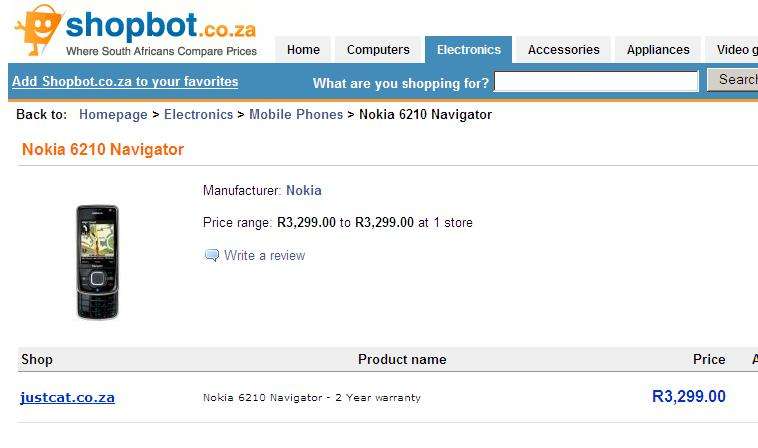Open the Home tab

[303, 50]
